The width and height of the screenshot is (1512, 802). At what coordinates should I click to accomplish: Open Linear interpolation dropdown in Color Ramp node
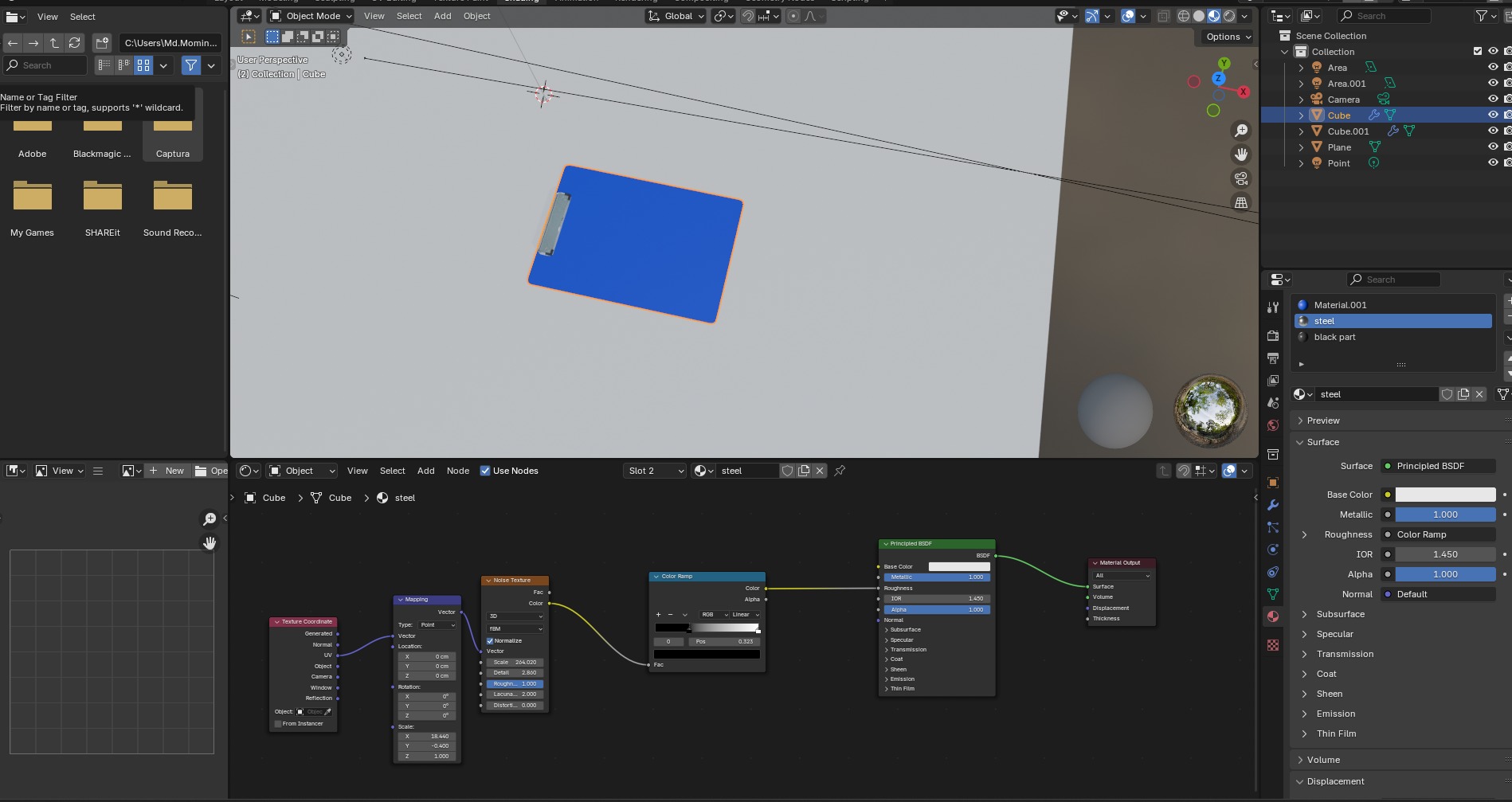(746, 615)
